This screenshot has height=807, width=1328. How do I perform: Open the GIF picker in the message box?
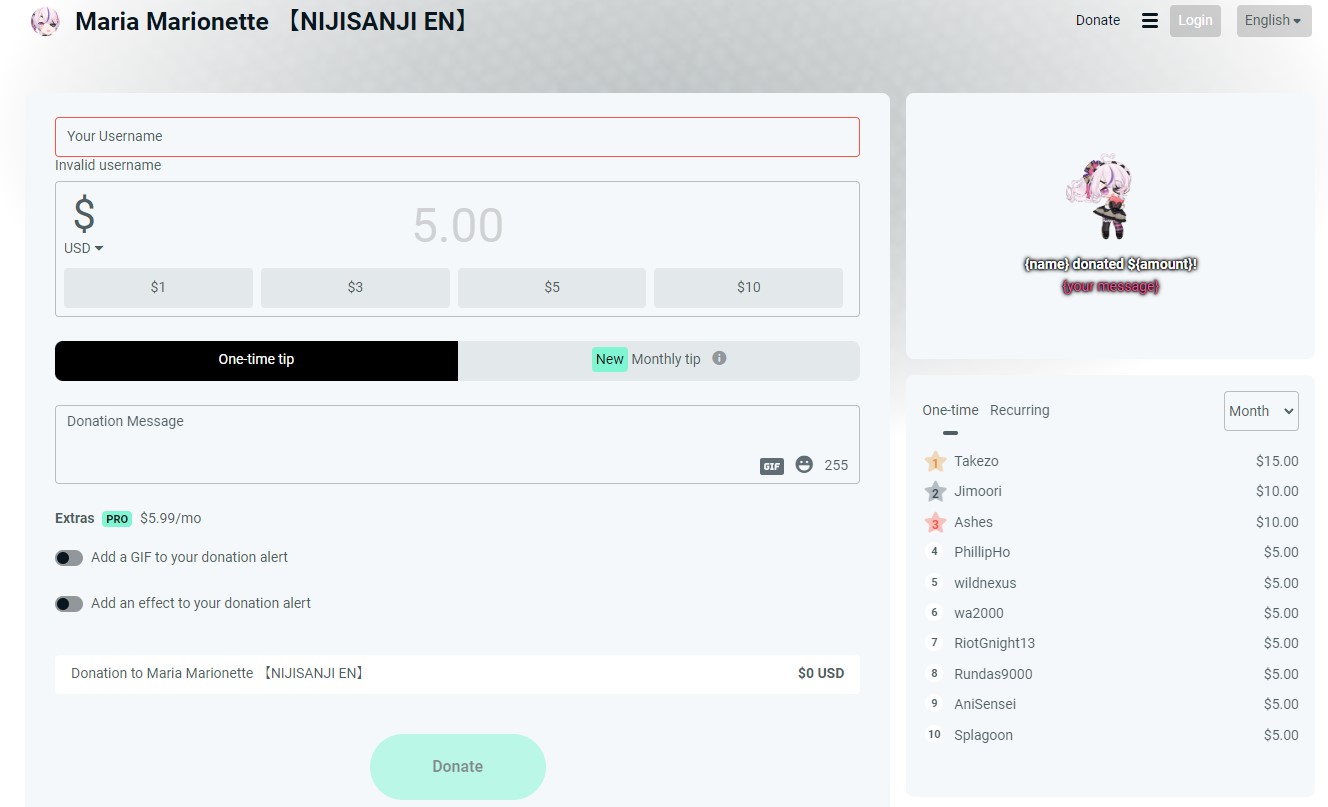772,466
